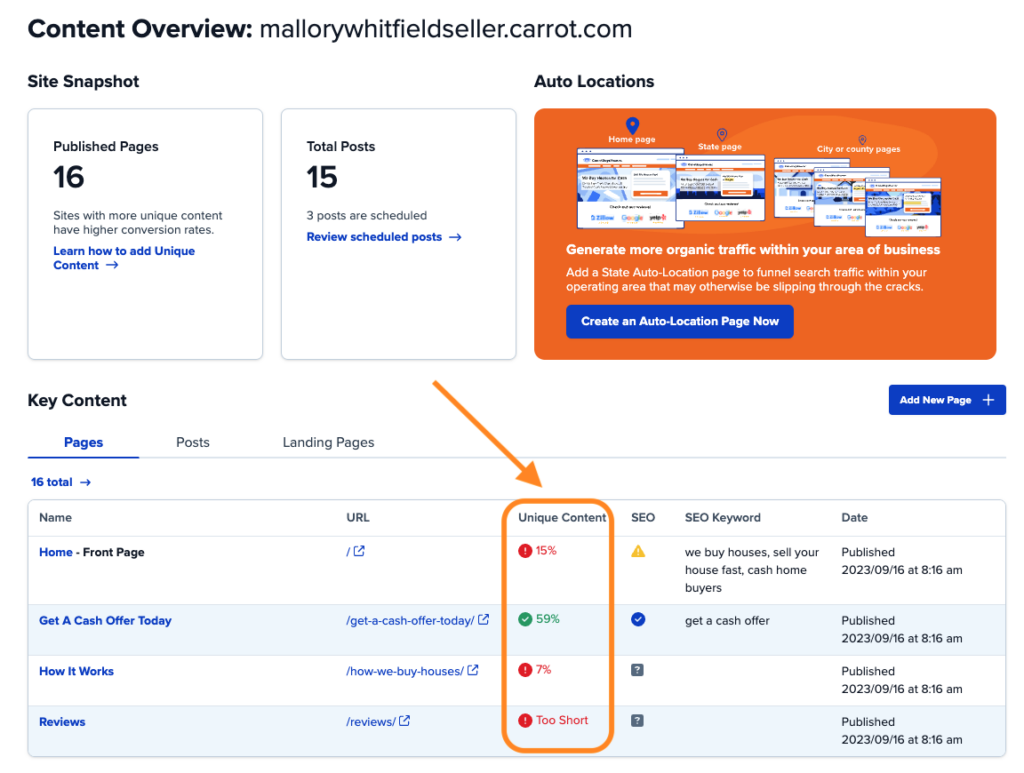Open Get A Cash Offer Today page
Viewport: 1024px width, 773px height.
[105, 621]
